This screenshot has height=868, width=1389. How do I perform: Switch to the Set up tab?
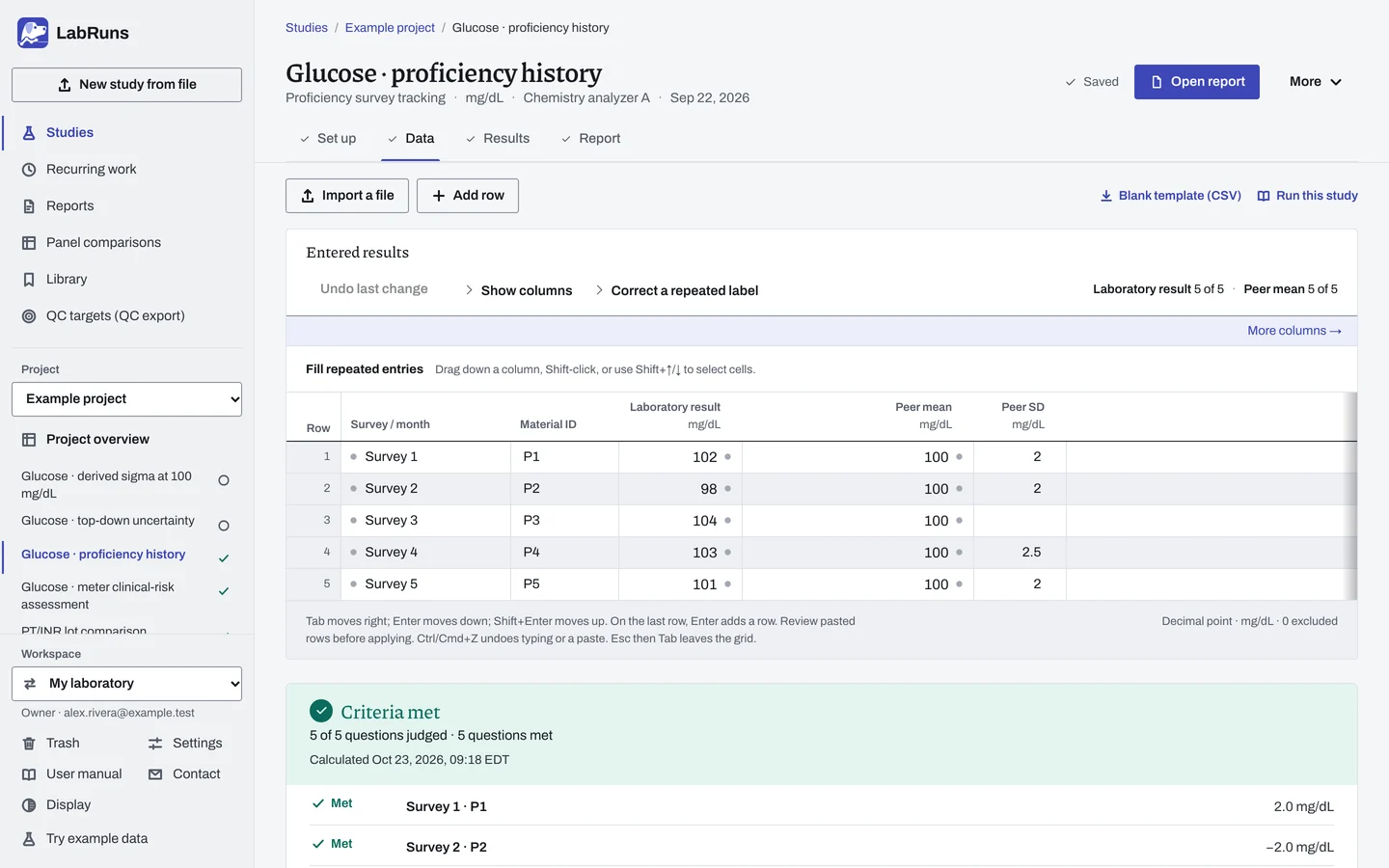(x=327, y=139)
